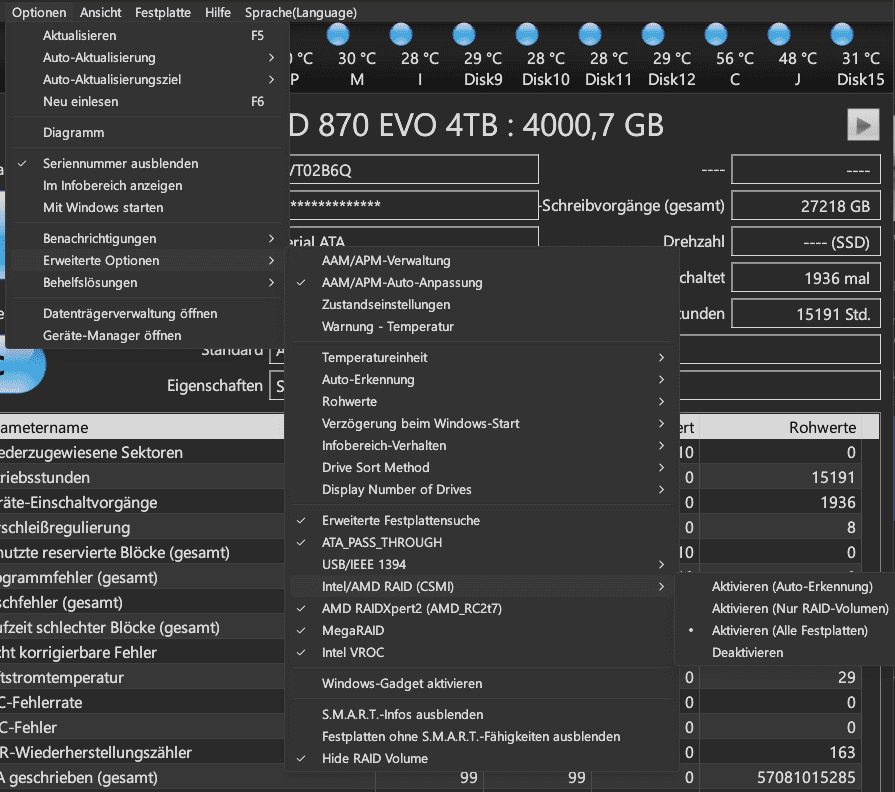Screen dimensions: 895x792
Task: Toggle Intel VROC support
Action: tap(481, 652)
